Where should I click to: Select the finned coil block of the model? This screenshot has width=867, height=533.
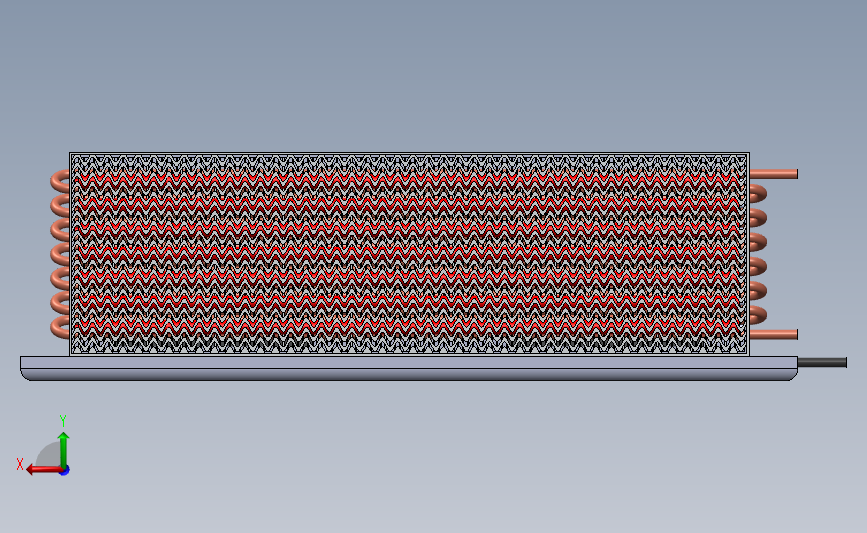409,254
